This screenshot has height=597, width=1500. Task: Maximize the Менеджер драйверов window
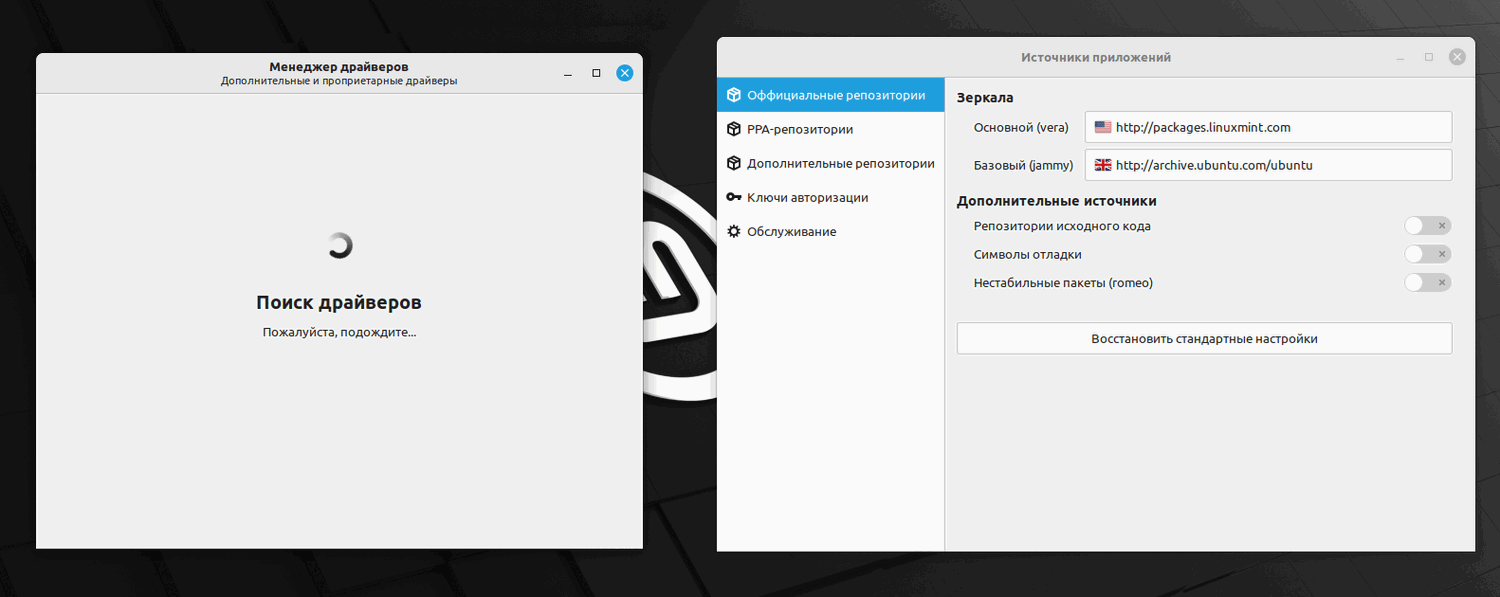(x=596, y=73)
